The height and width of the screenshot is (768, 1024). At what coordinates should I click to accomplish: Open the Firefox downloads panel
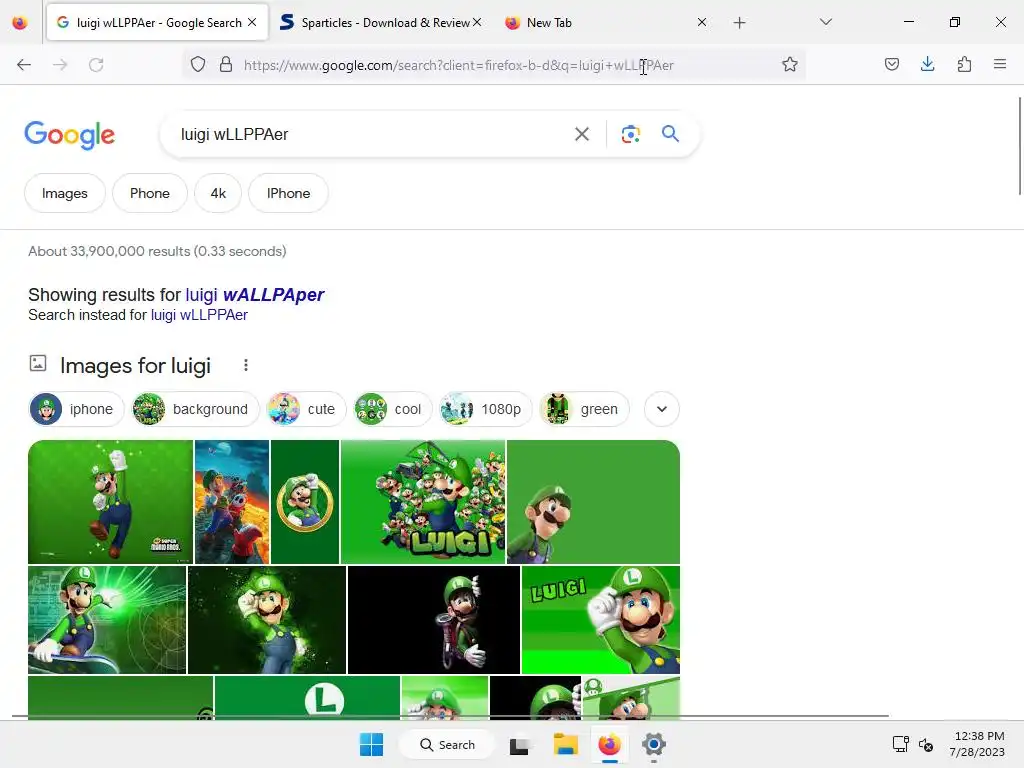tap(927, 65)
